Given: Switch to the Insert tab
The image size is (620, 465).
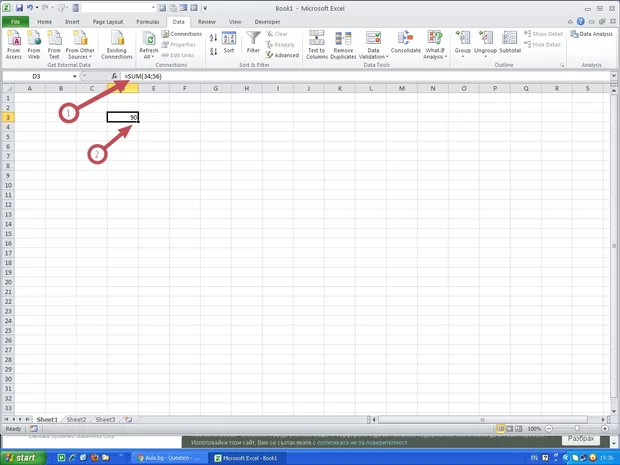Looking at the screenshot, I should coord(72,22).
